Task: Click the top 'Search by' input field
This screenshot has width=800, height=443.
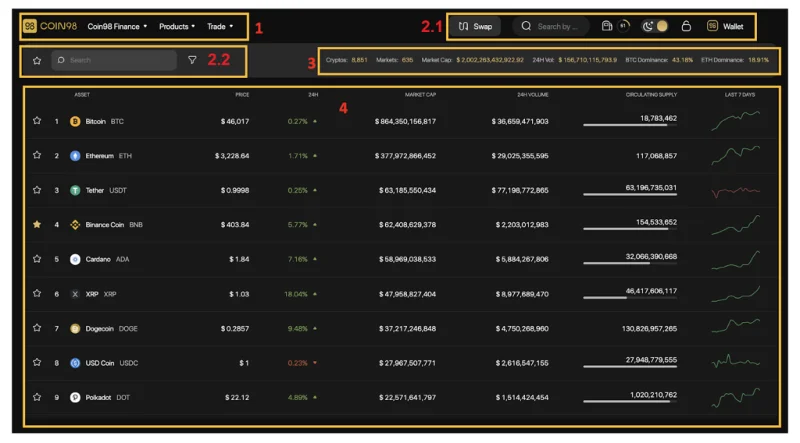Action: 551,27
